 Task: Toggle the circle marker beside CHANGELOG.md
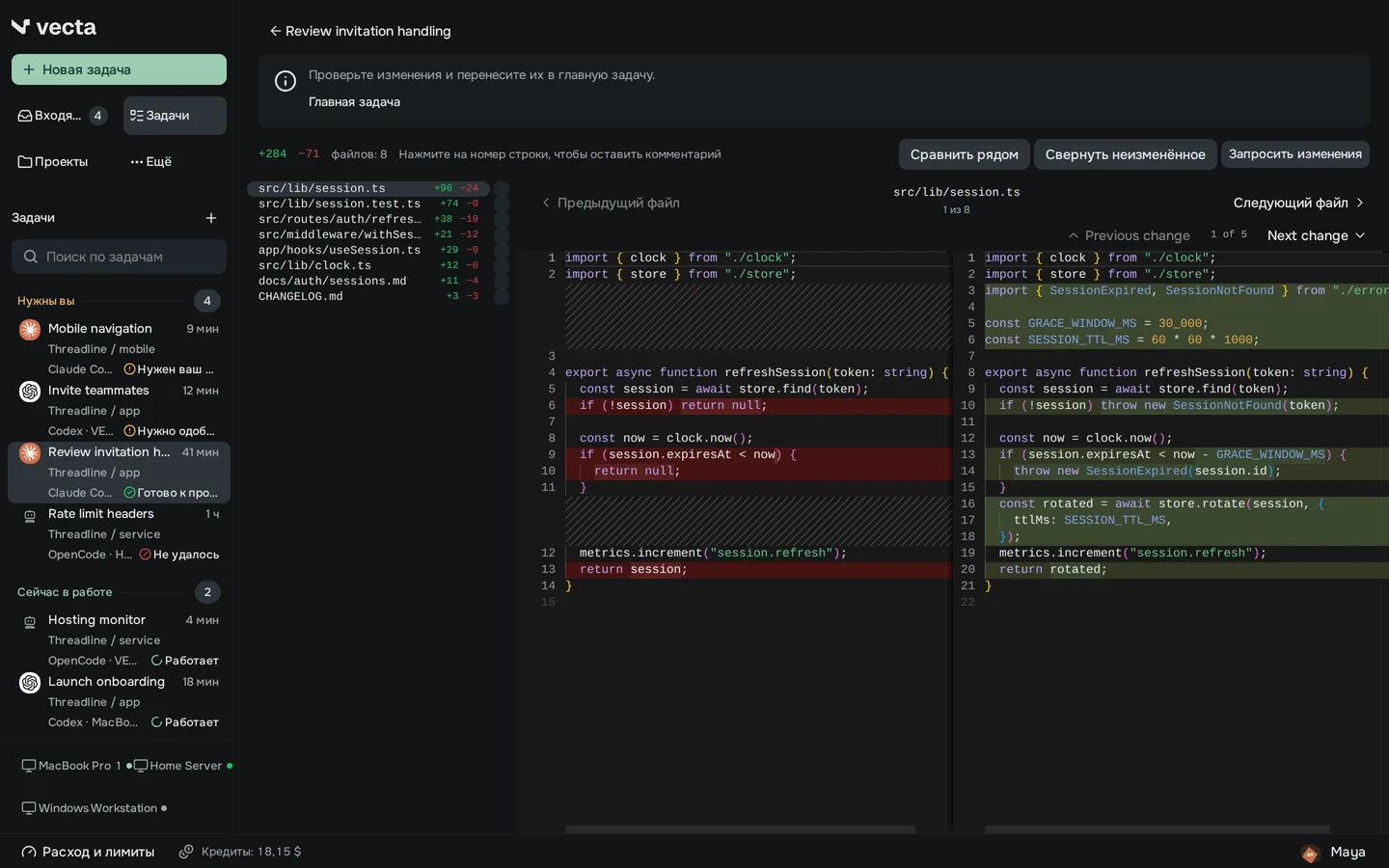coord(502,297)
